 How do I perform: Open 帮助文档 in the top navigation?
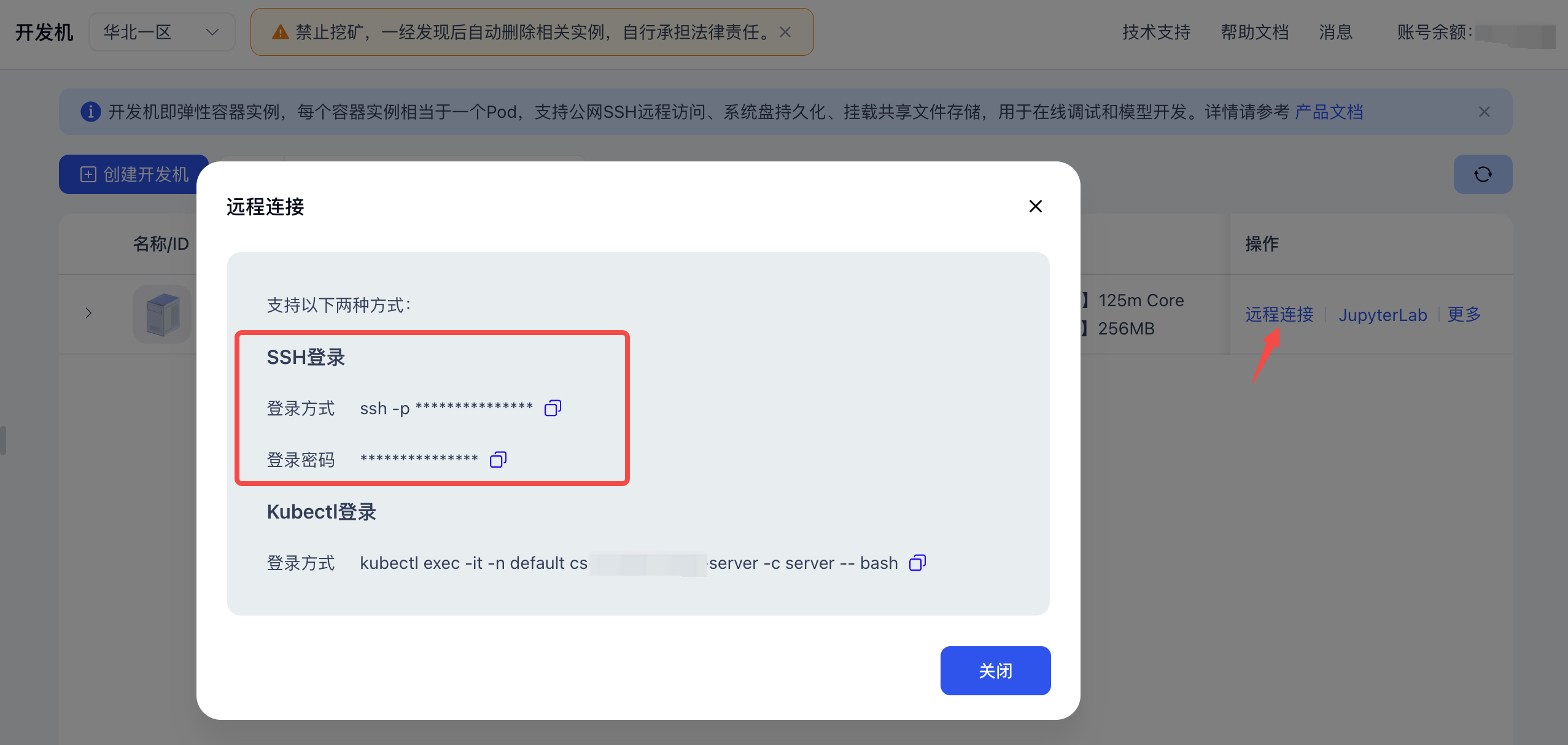(x=1254, y=32)
